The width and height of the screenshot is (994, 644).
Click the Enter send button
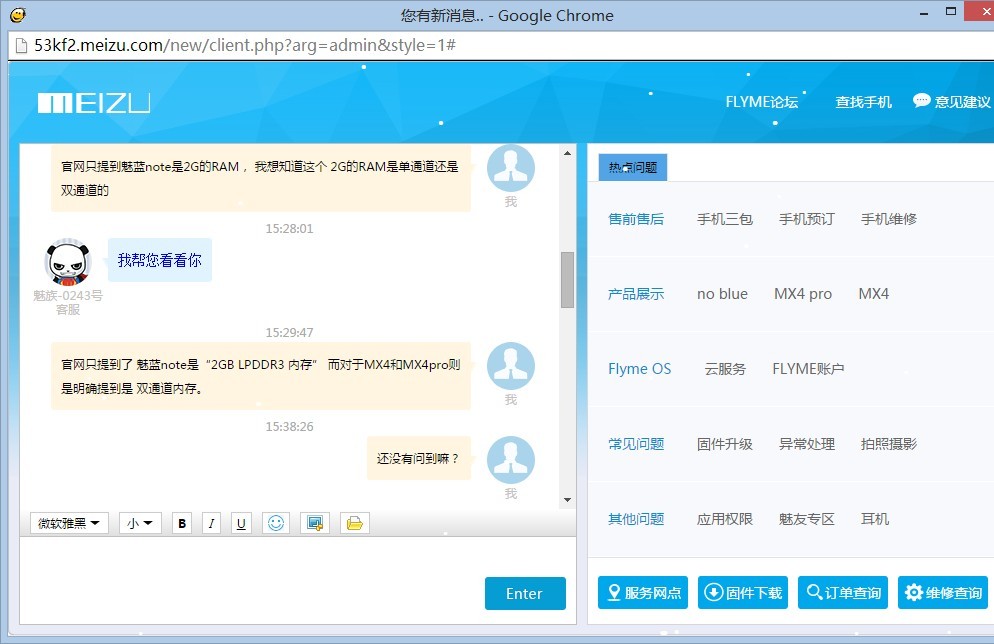pyautogui.click(x=525, y=593)
